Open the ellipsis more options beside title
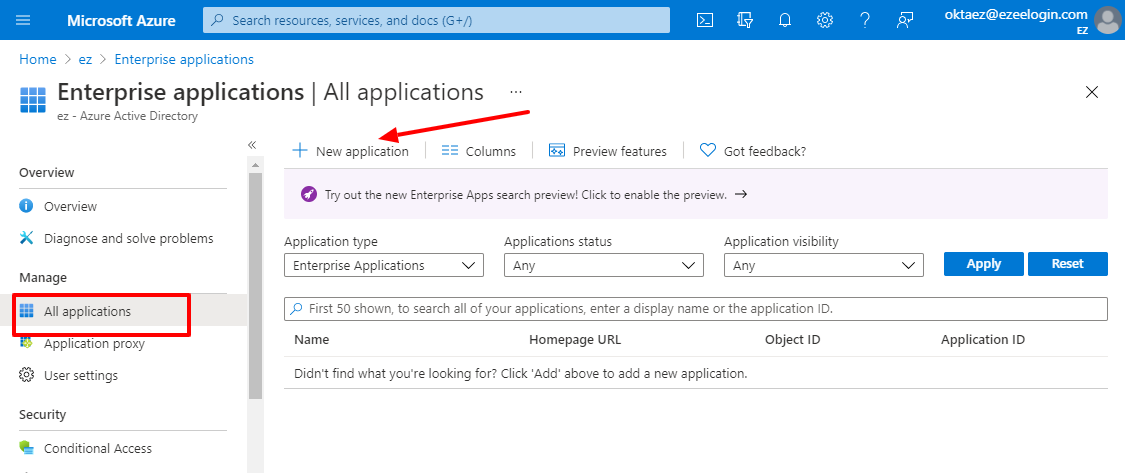1125x473 pixels. point(516,93)
